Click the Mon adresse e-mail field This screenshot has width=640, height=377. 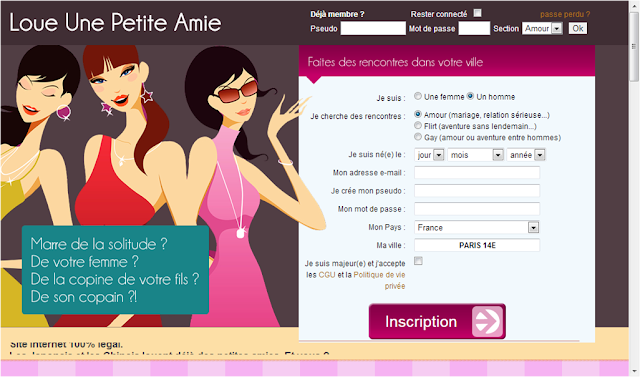coord(477,173)
